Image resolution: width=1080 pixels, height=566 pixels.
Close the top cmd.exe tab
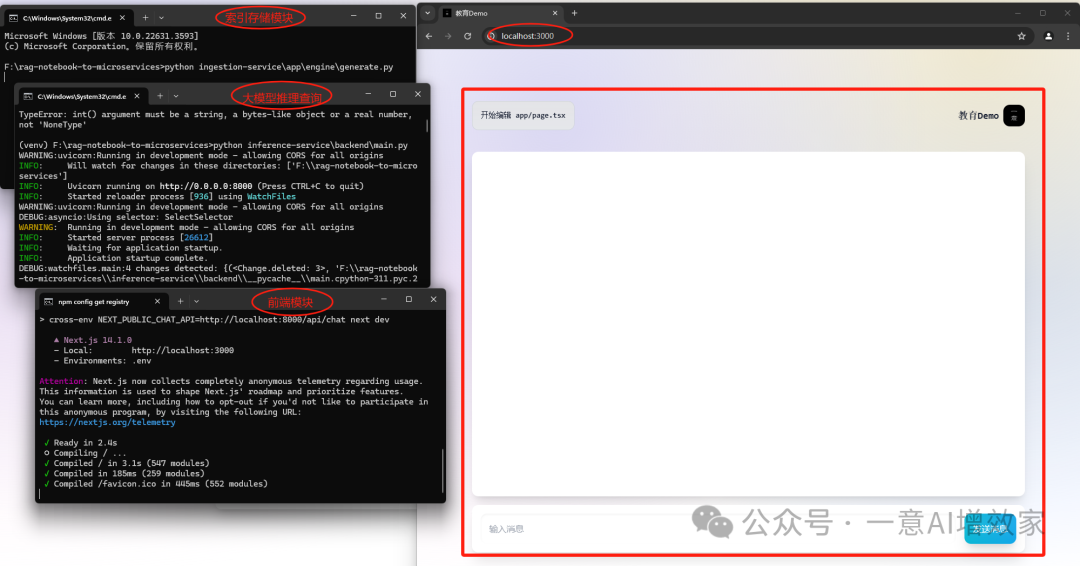pos(123,18)
